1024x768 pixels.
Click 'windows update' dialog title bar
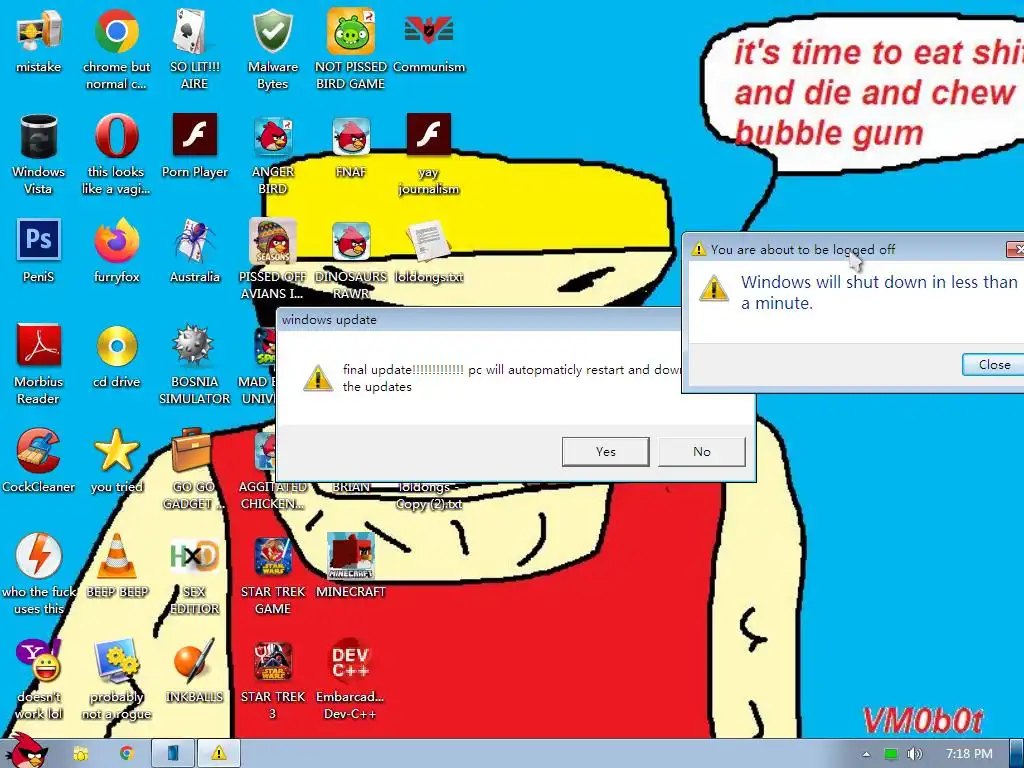pyautogui.click(x=478, y=319)
